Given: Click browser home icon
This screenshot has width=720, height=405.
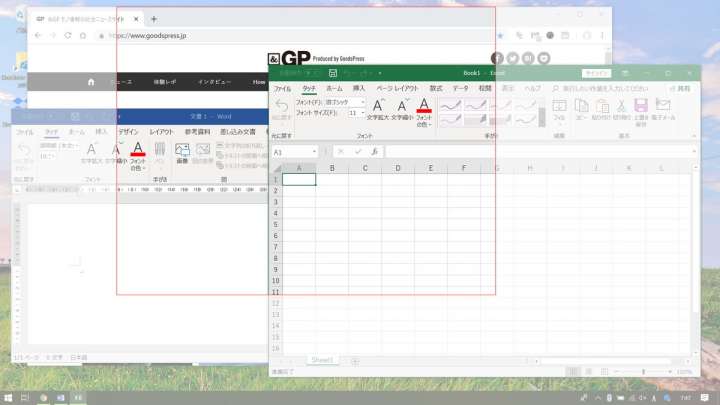Looking at the screenshot, I should click(83, 35).
